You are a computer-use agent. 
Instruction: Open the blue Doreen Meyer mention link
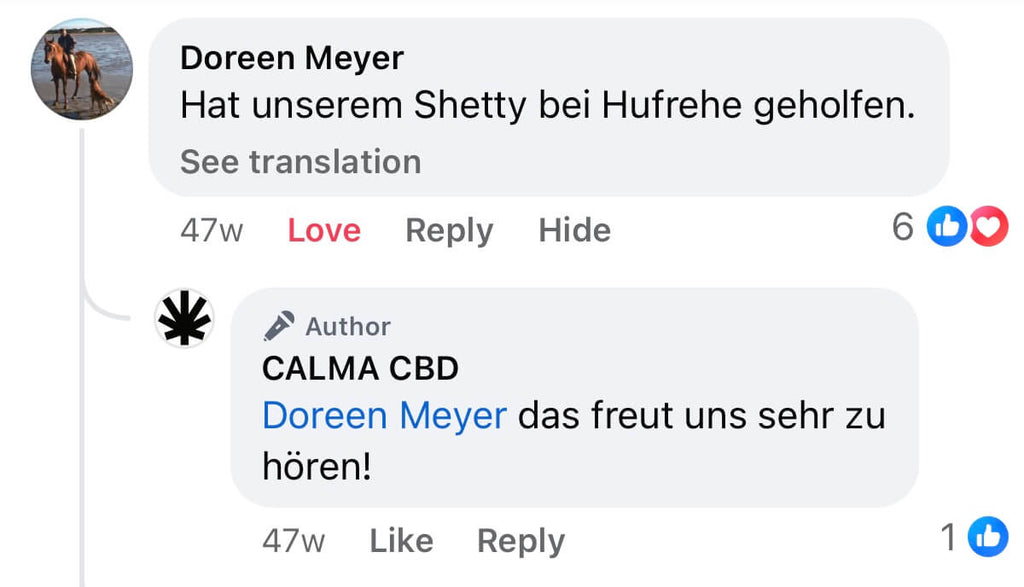coord(384,416)
